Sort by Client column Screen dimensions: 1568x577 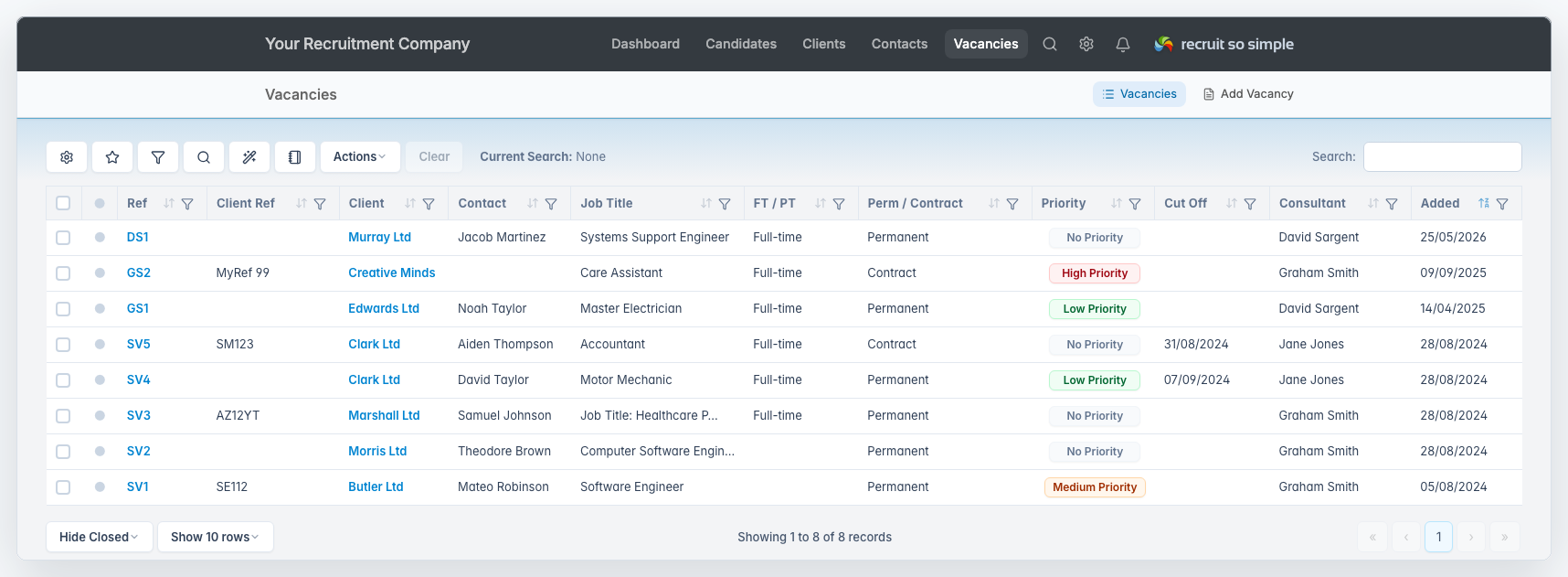[x=410, y=204]
